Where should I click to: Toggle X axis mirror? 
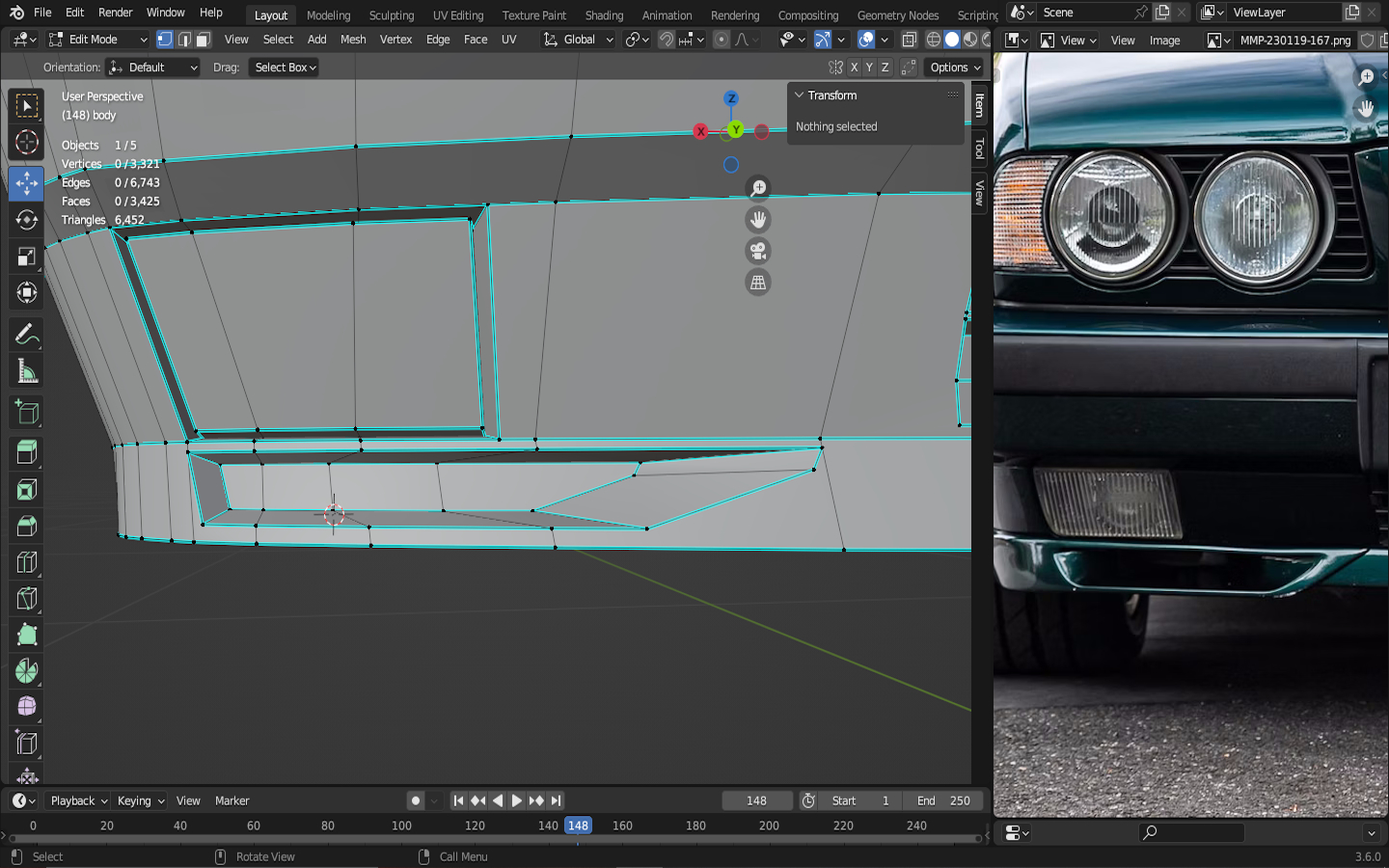[854, 68]
